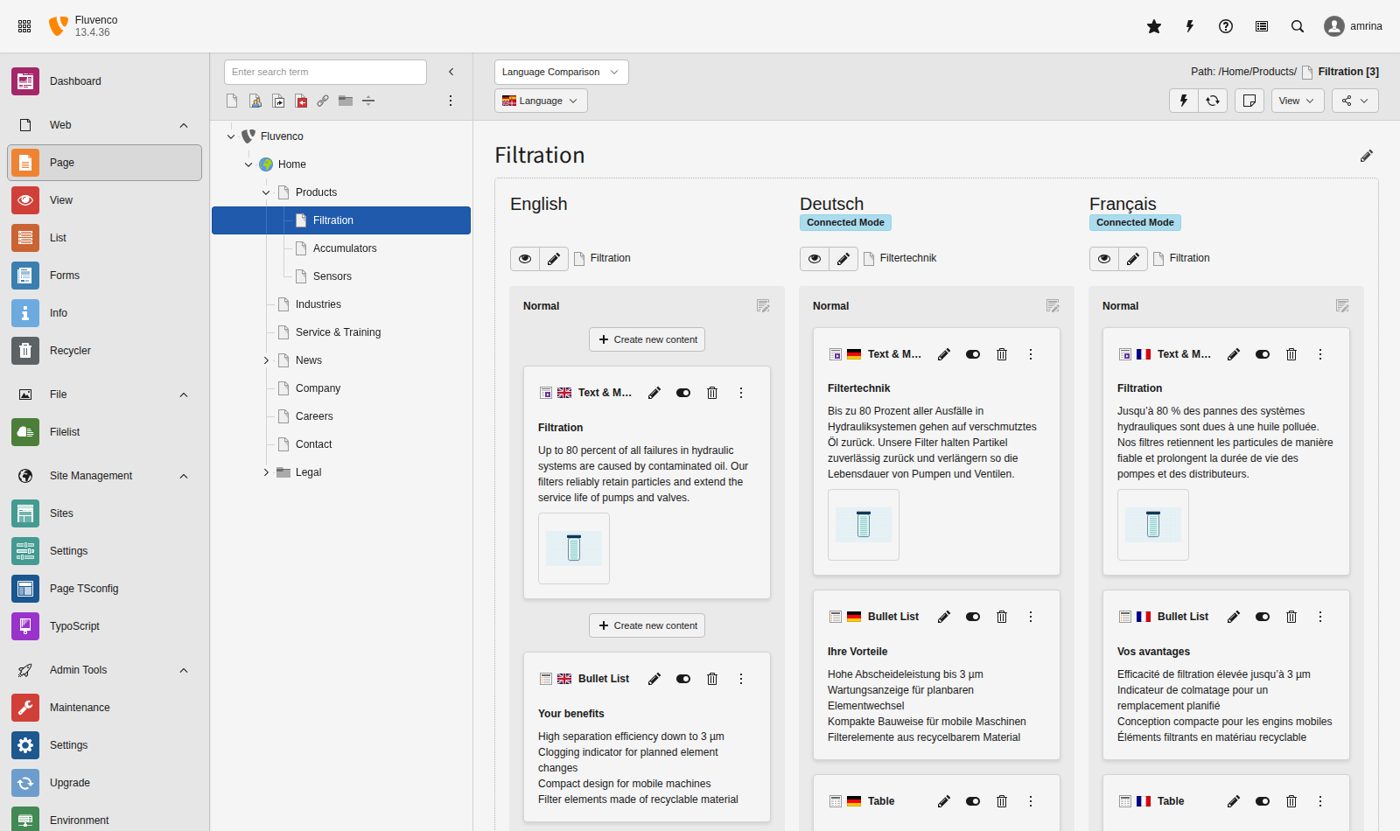Edit the English Normal column pencil icon

pyautogui.click(x=763, y=306)
